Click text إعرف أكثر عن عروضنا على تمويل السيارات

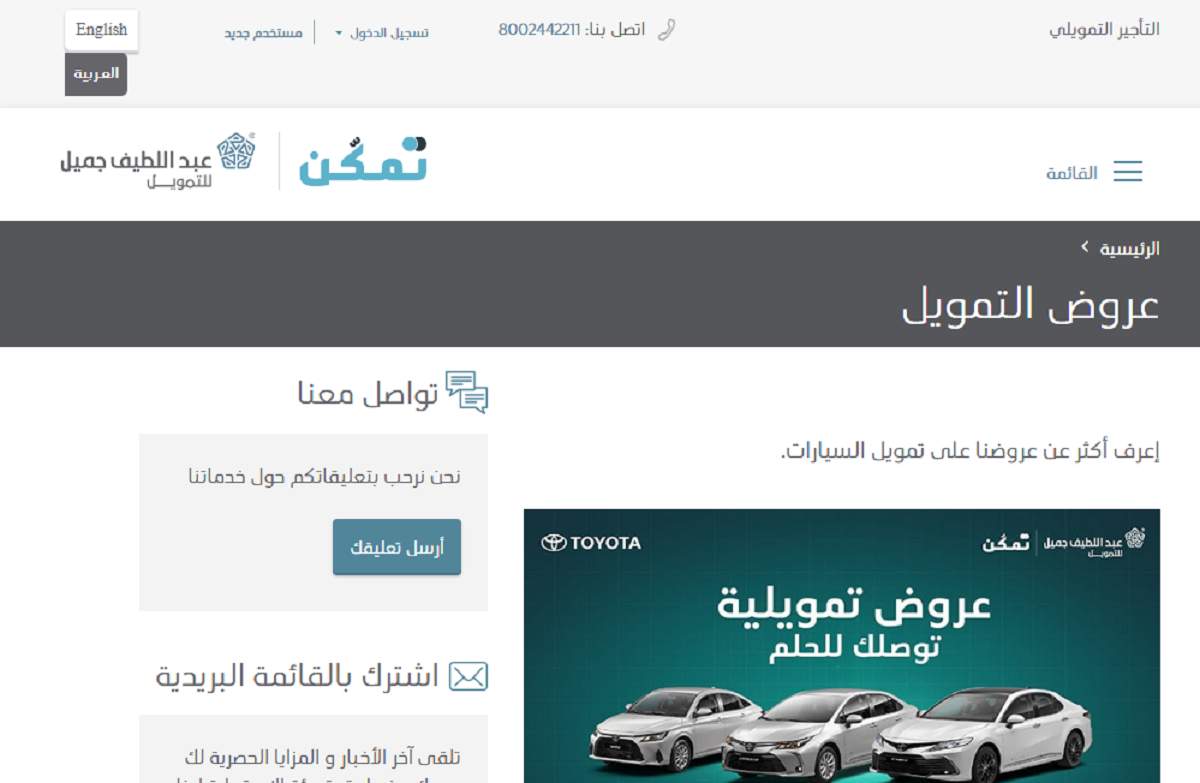tap(970, 451)
